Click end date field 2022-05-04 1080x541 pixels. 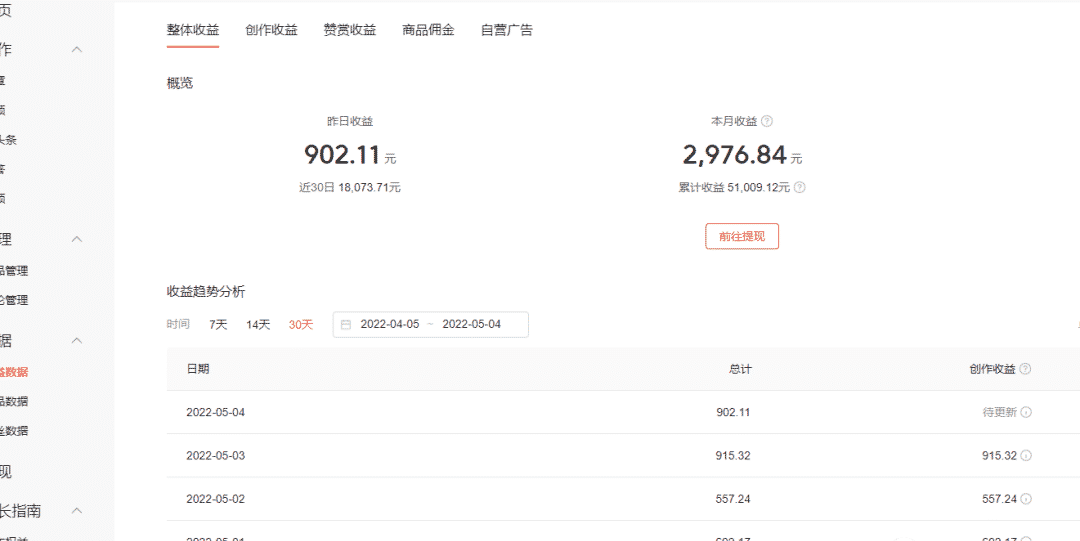point(472,325)
